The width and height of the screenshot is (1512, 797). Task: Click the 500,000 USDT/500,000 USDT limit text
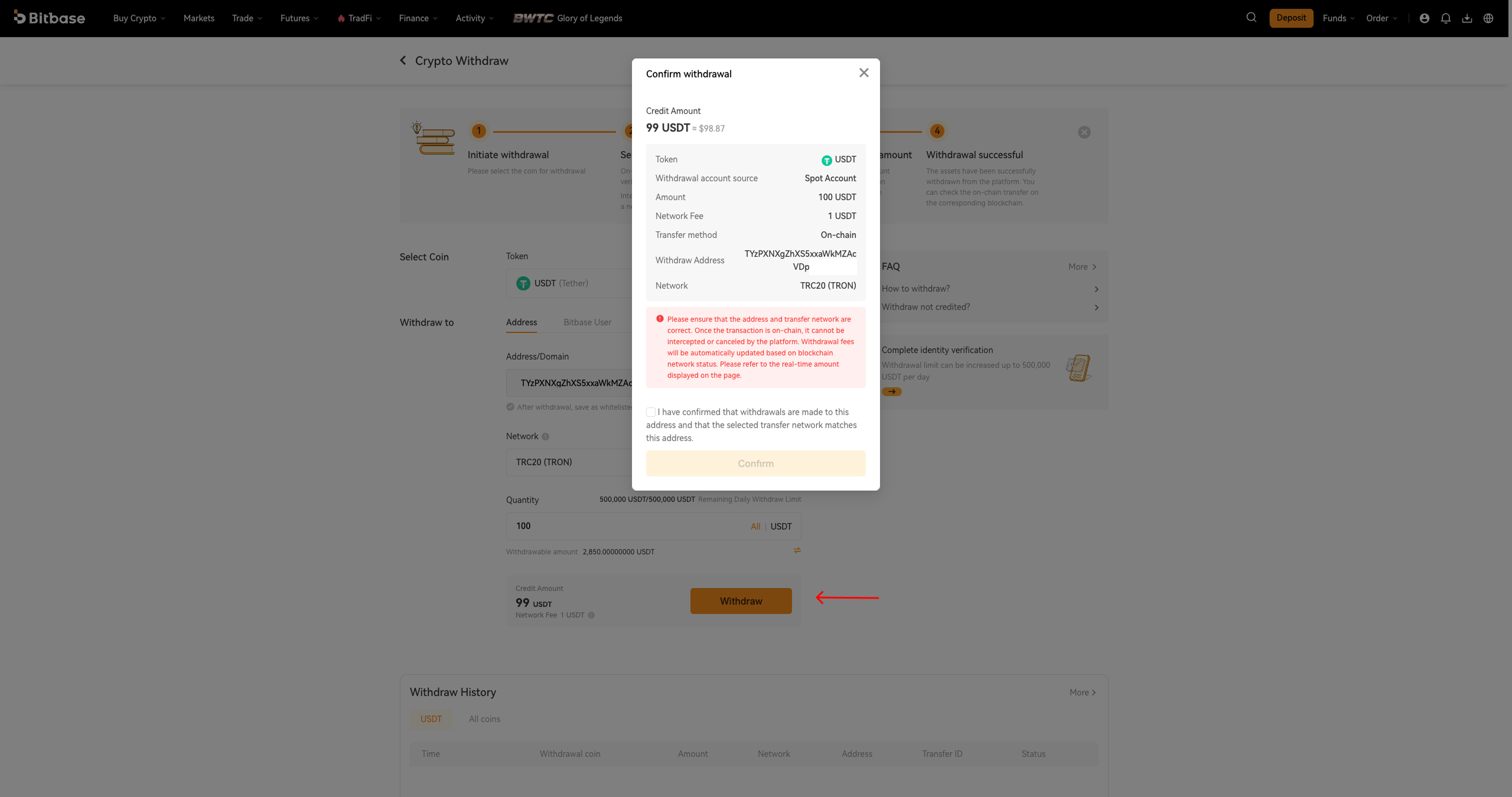(647, 499)
